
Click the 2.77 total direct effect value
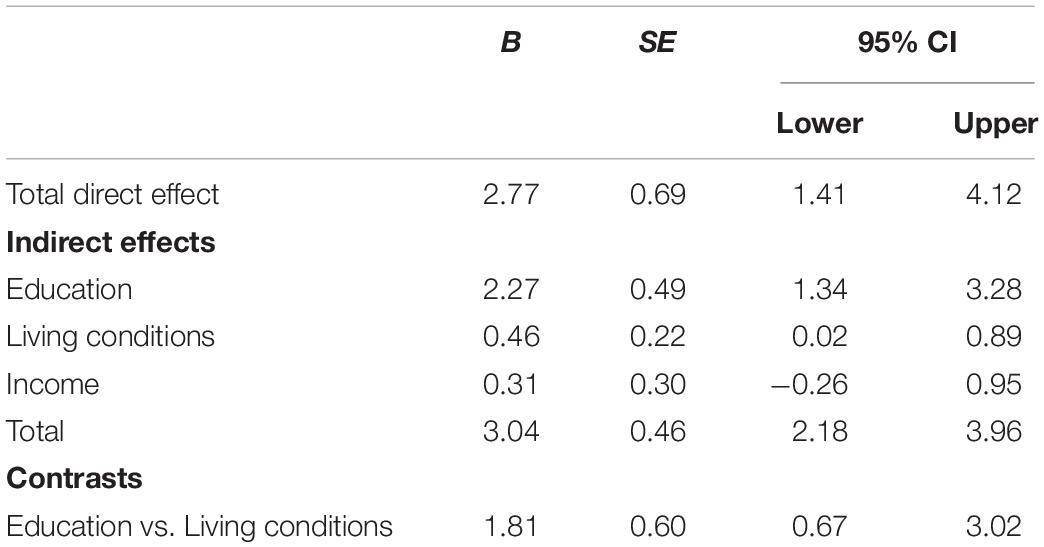[511, 194]
